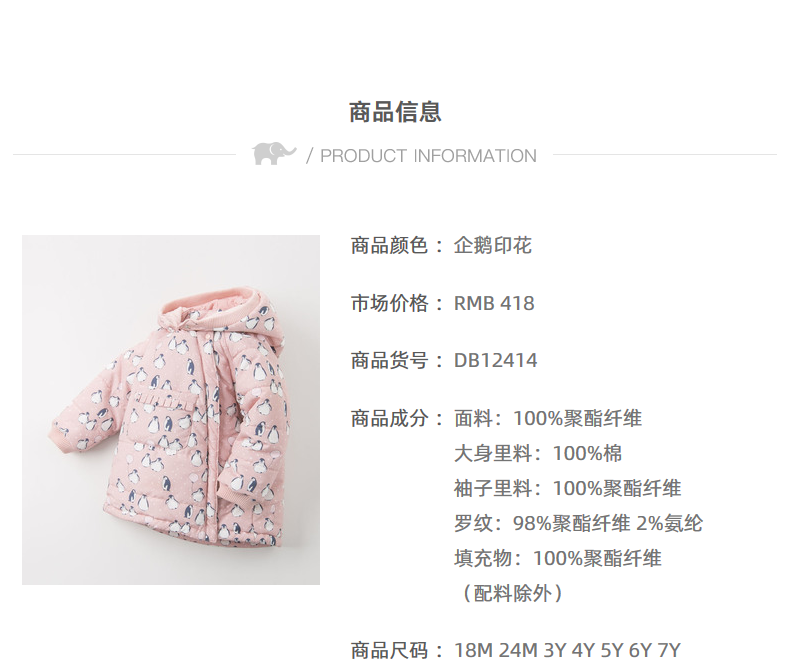Click the 商品信息 heading

[x=395, y=112]
